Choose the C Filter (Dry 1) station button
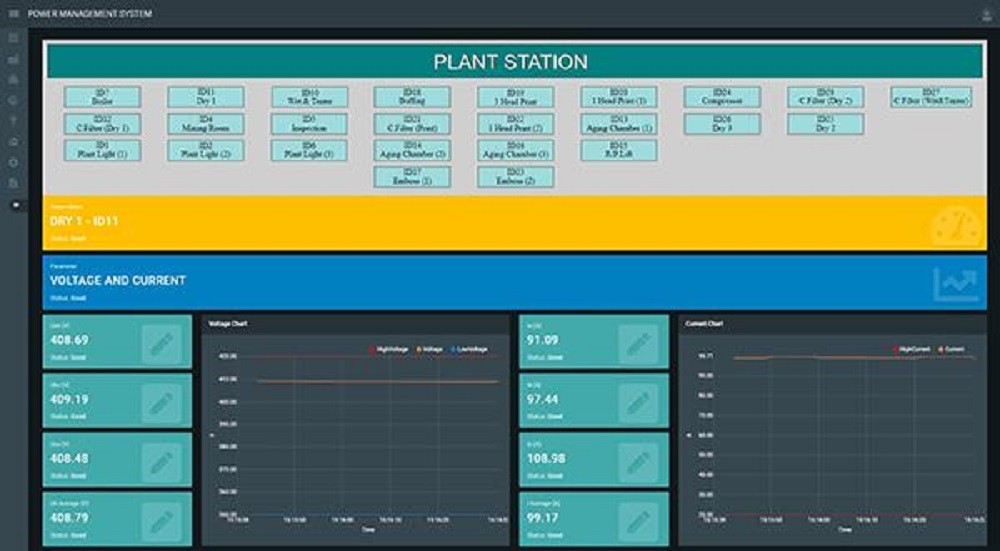This screenshot has height=551, width=1000. tap(102, 124)
